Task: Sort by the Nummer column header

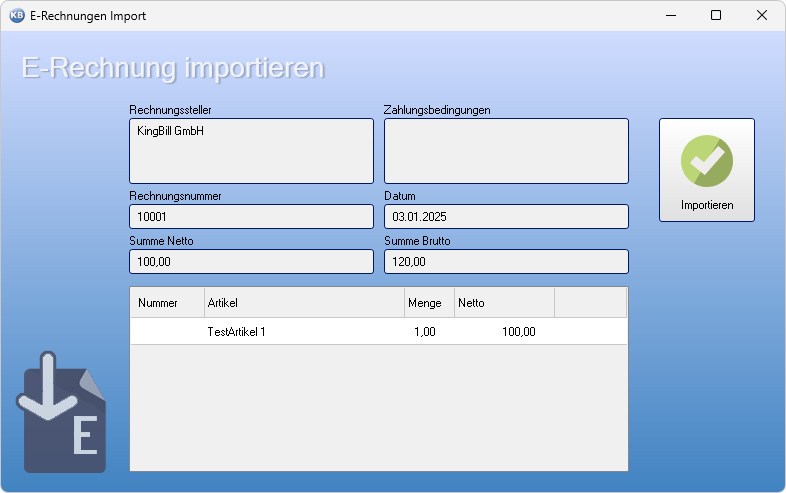Action: point(167,302)
